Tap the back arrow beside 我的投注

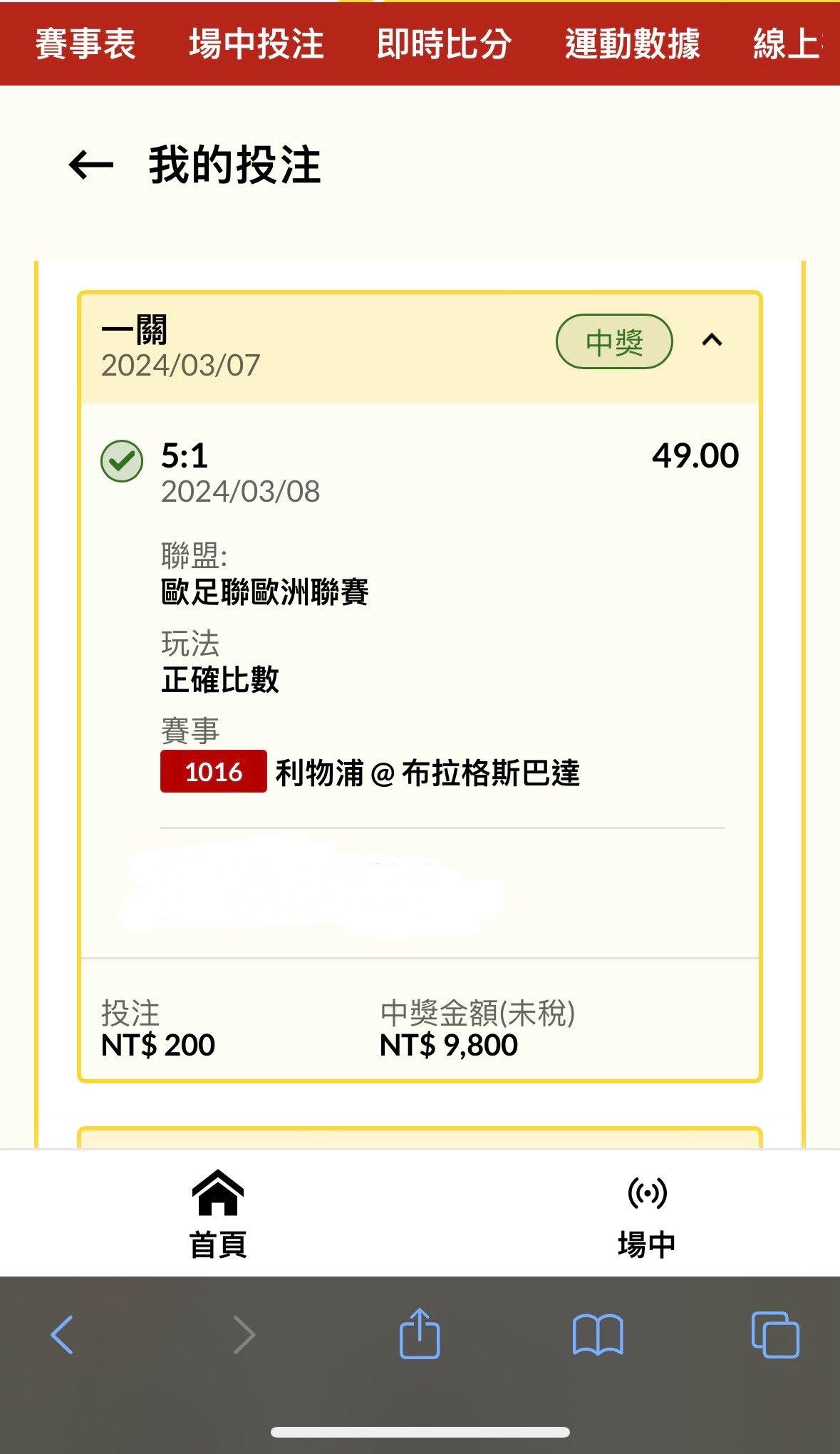(90, 165)
